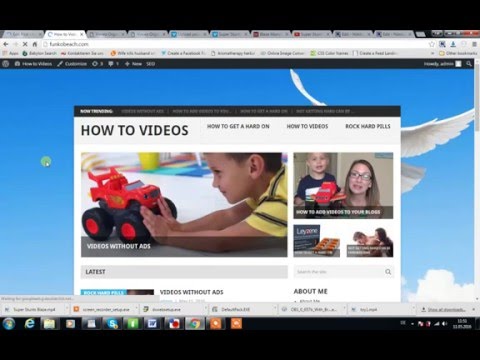480x360 pixels.
Task: Open the Windows Start orb
Action: point(9,324)
